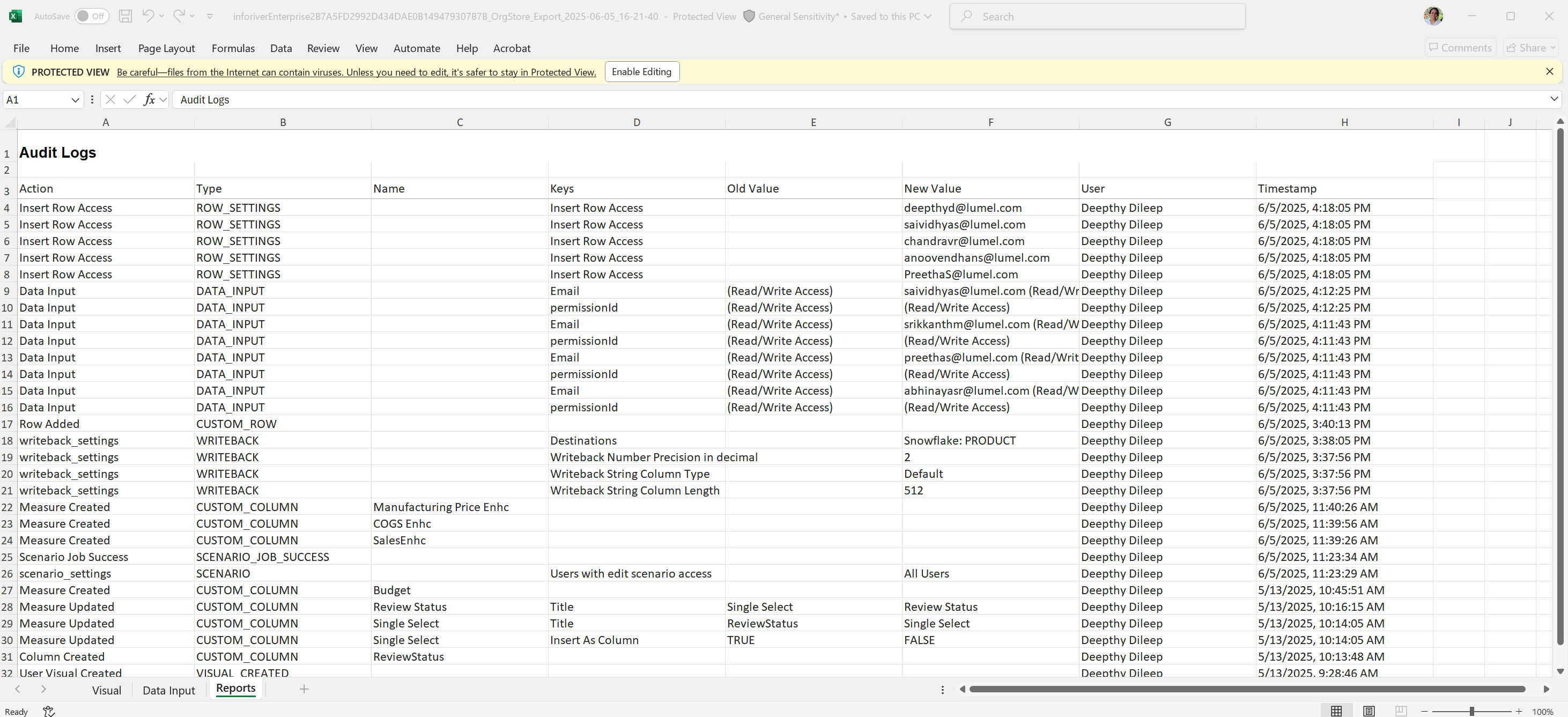Open the Formulas ribbon tab
The image size is (1568, 717).
(x=233, y=48)
